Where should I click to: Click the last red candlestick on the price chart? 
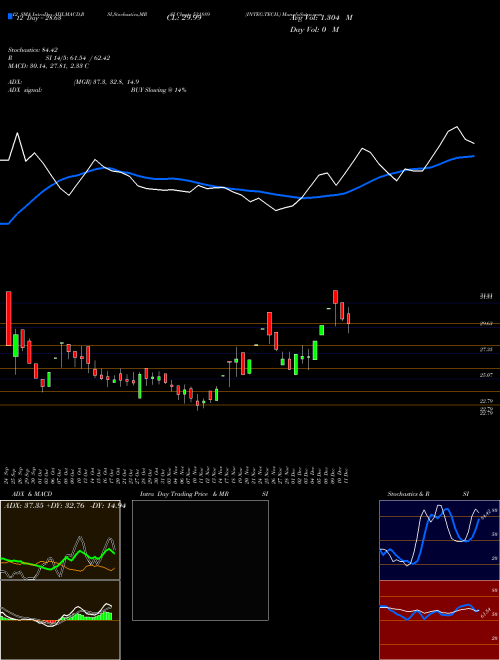coord(348,318)
